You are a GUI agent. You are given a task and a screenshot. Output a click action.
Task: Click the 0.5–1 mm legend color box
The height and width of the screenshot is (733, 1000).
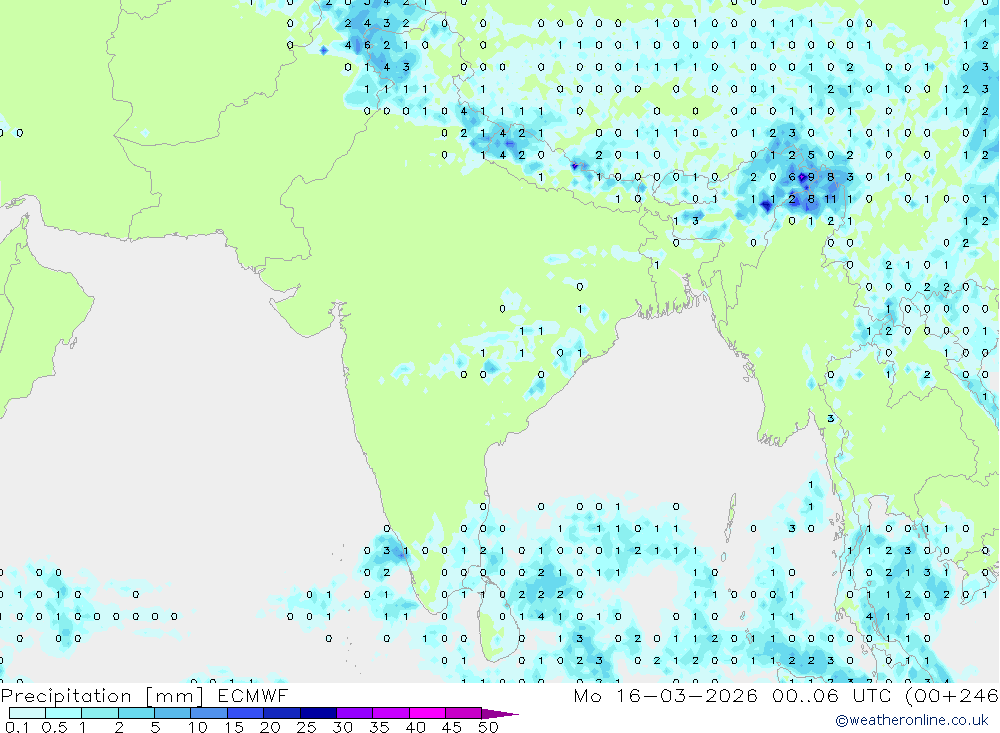click(x=64, y=713)
